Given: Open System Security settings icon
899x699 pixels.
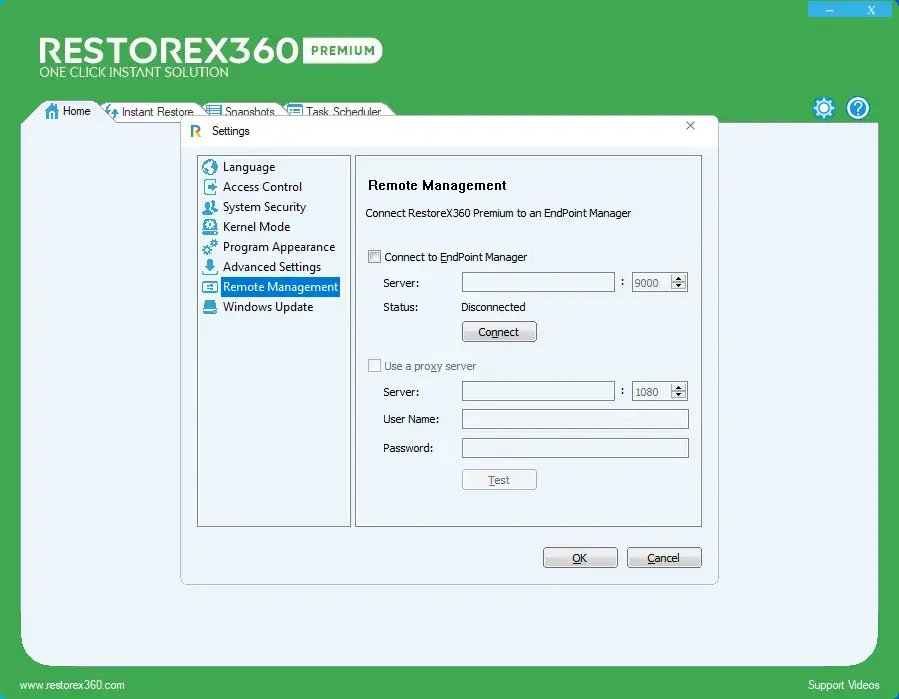Looking at the screenshot, I should 209,207.
